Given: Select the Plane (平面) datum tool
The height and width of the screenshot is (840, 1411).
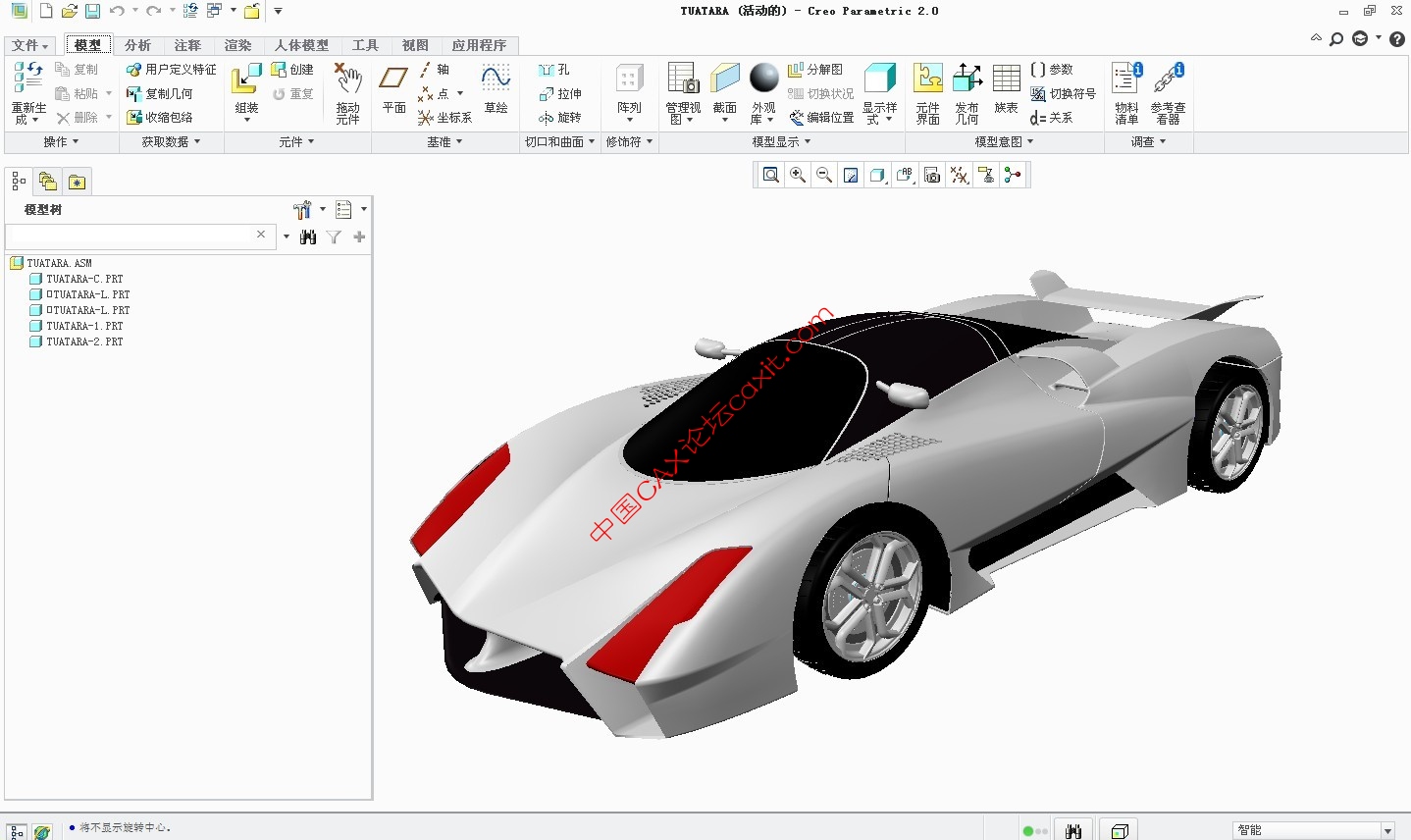Looking at the screenshot, I should click(x=393, y=88).
